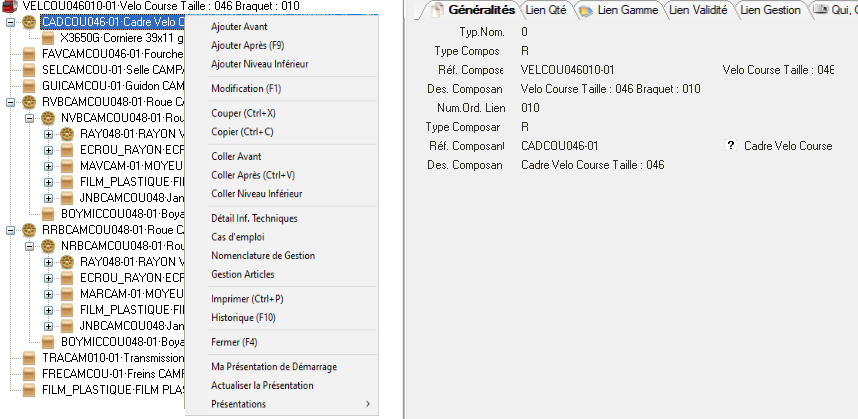Select Copier (Ctrl+C) in the context menu
858x419 pixels.
coord(242,132)
